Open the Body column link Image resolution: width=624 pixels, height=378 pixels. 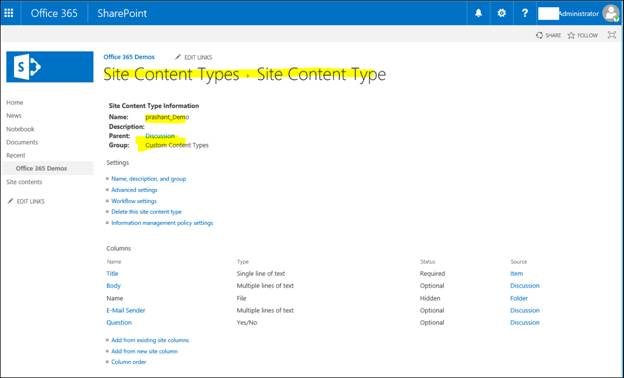(113, 286)
